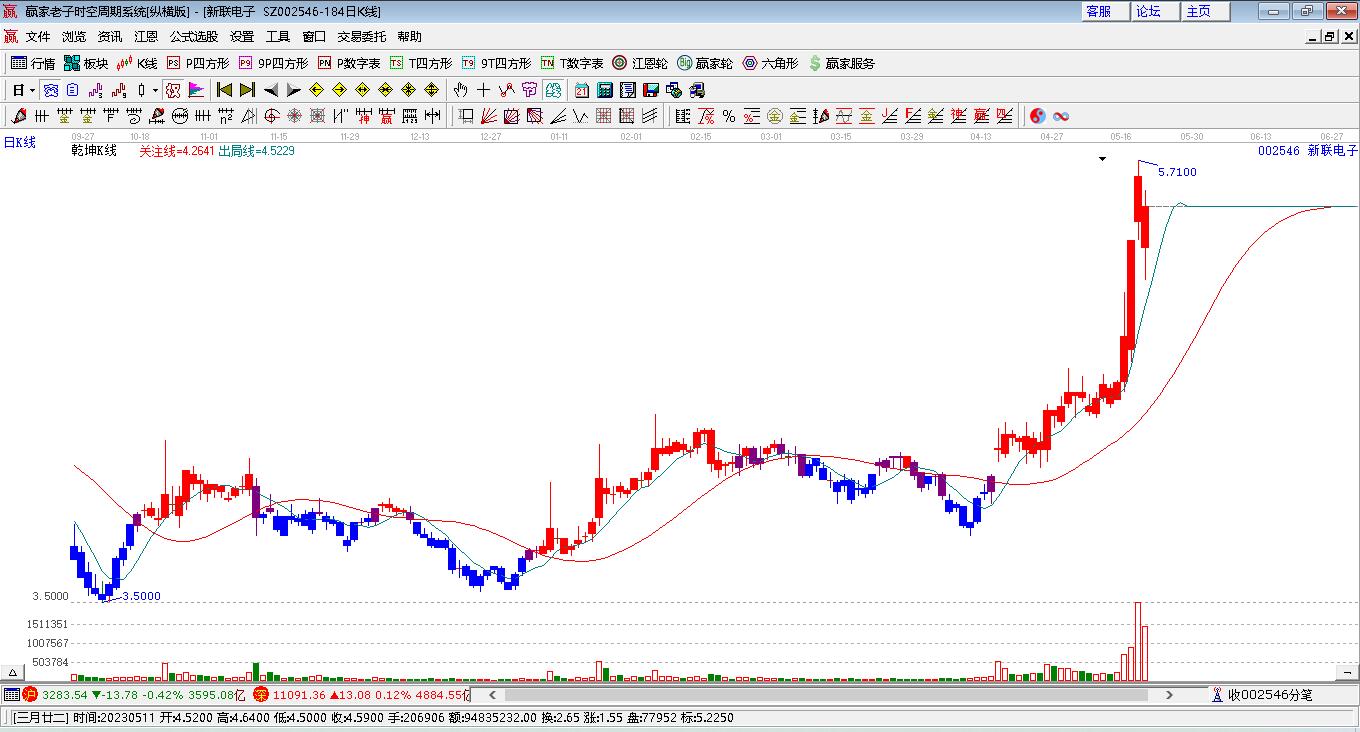Open the 工具 menu
1360x732 pixels.
click(278, 36)
